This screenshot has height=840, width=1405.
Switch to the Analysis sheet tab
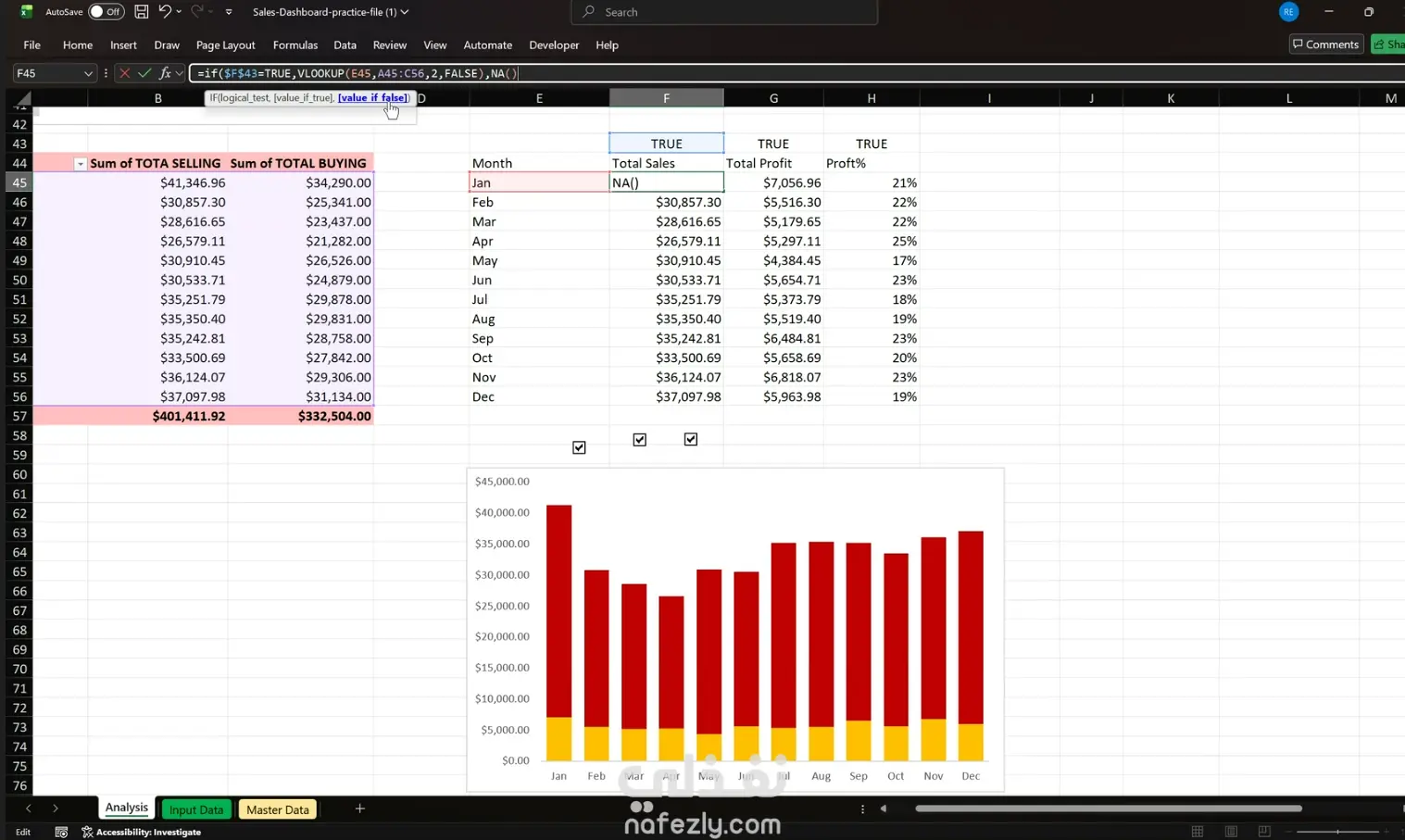point(126,808)
